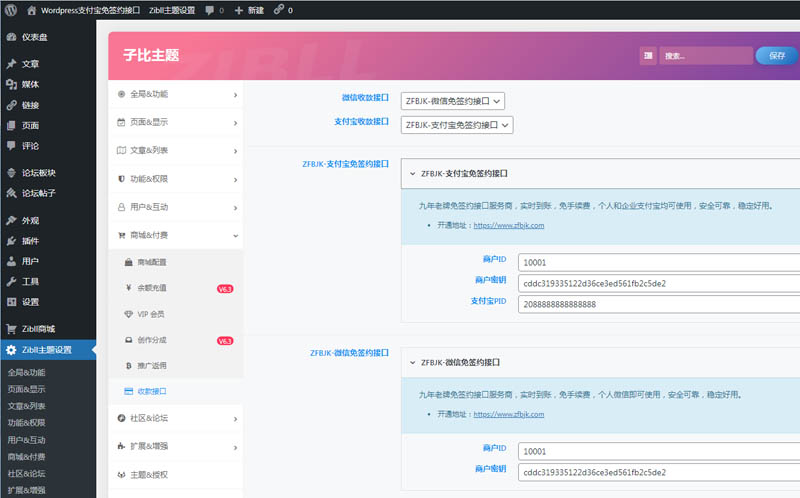Screen dimensions: 800x498
Task: Click the 保存 save button
Action: click(777, 56)
